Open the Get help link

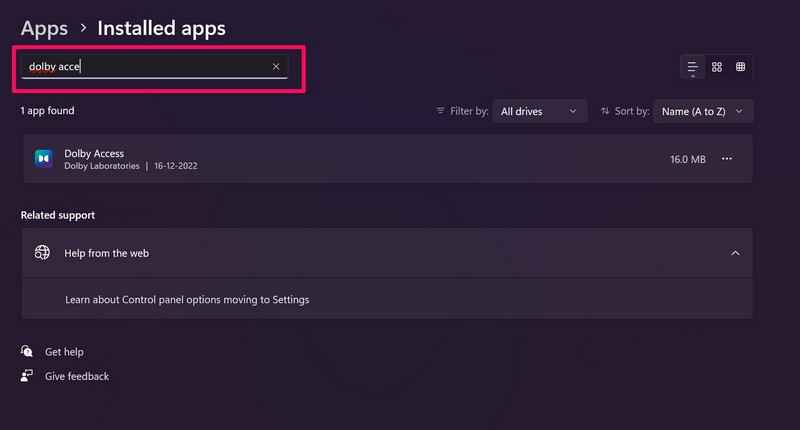[64, 352]
